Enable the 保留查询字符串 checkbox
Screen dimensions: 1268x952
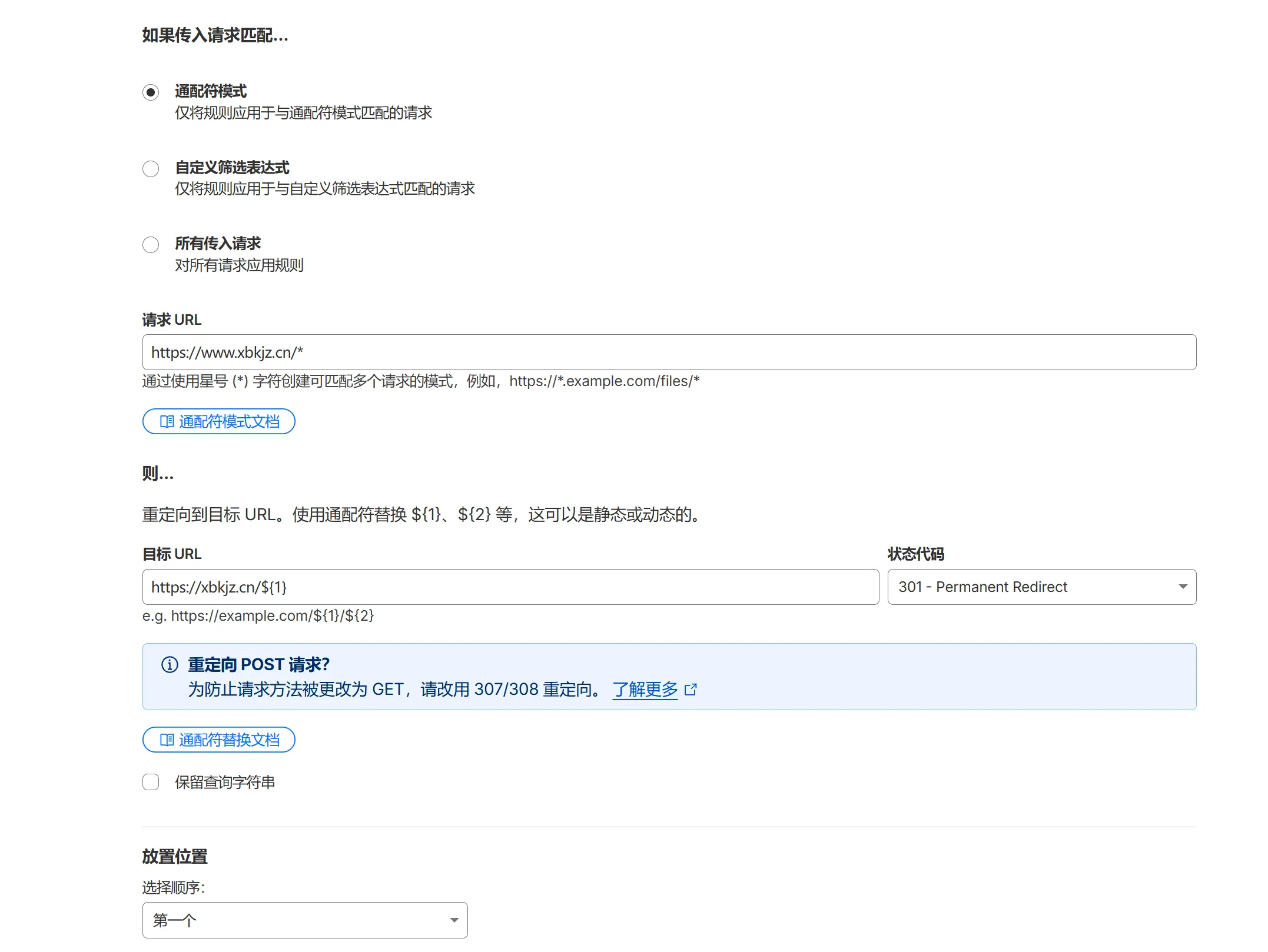click(x=151, y=782)
